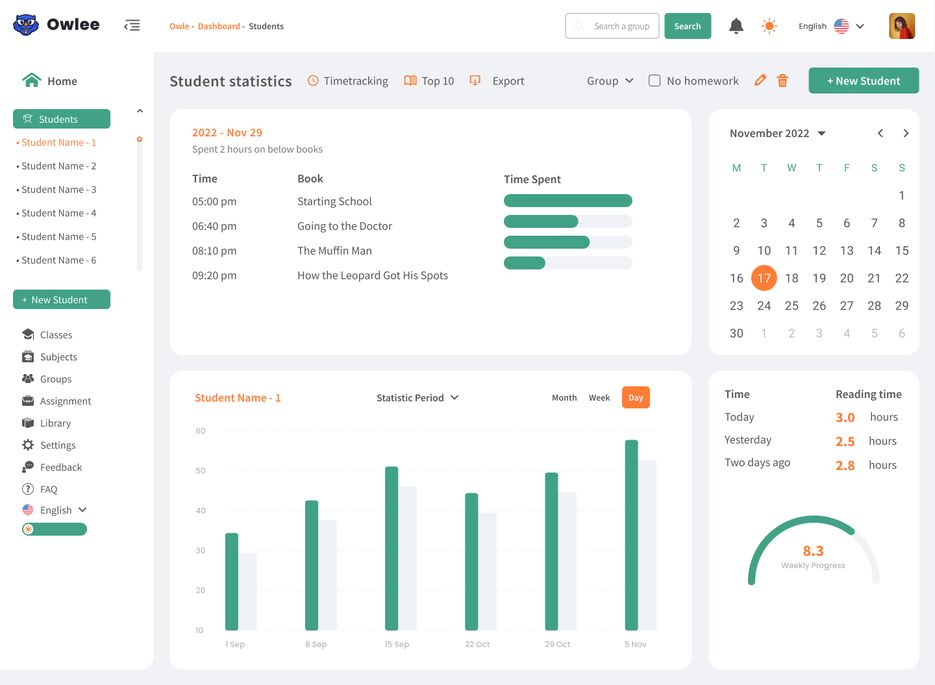Click the notification bell icon
Screen dimensions: 935x685
[736, 26]
